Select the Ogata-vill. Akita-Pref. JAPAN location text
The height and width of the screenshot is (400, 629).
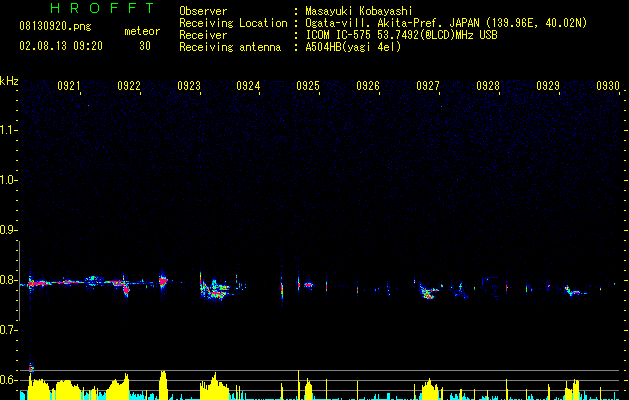[446, 23]
